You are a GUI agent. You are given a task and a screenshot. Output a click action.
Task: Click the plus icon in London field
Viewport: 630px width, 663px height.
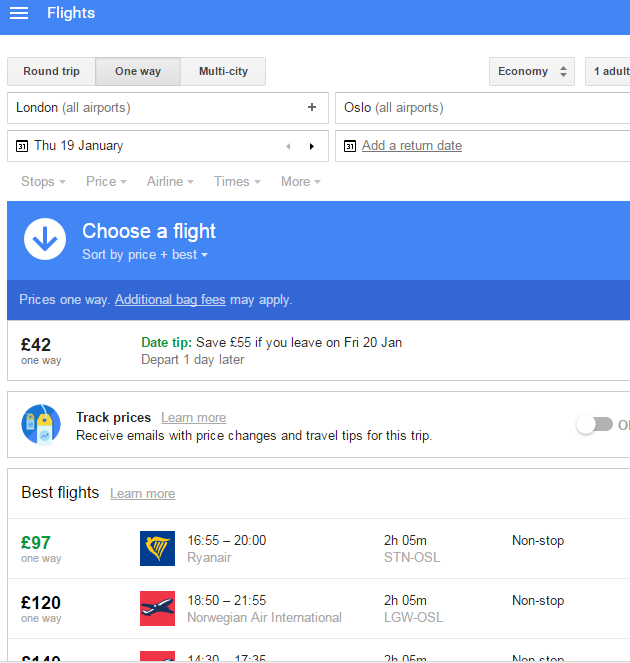(312, 107)
